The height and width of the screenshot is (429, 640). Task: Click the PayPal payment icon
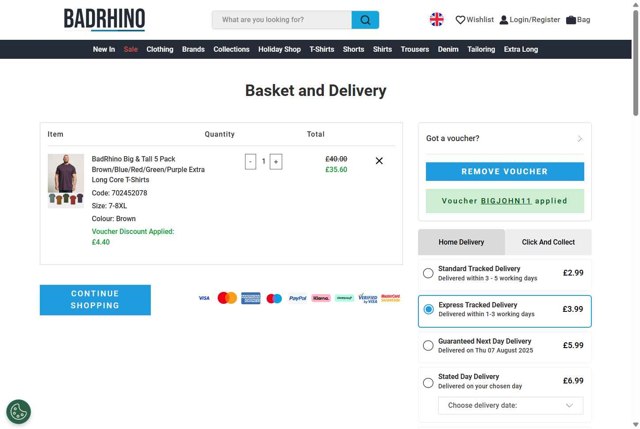click(x=298, y=298)
